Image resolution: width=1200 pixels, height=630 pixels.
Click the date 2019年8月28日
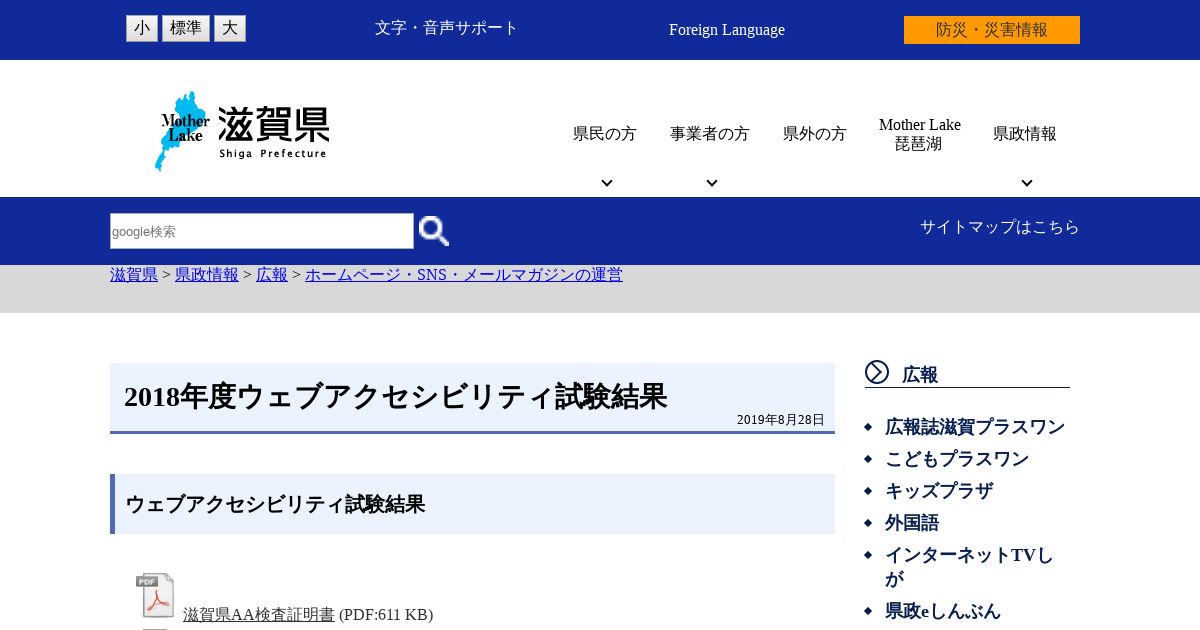(x=781, y=420)
